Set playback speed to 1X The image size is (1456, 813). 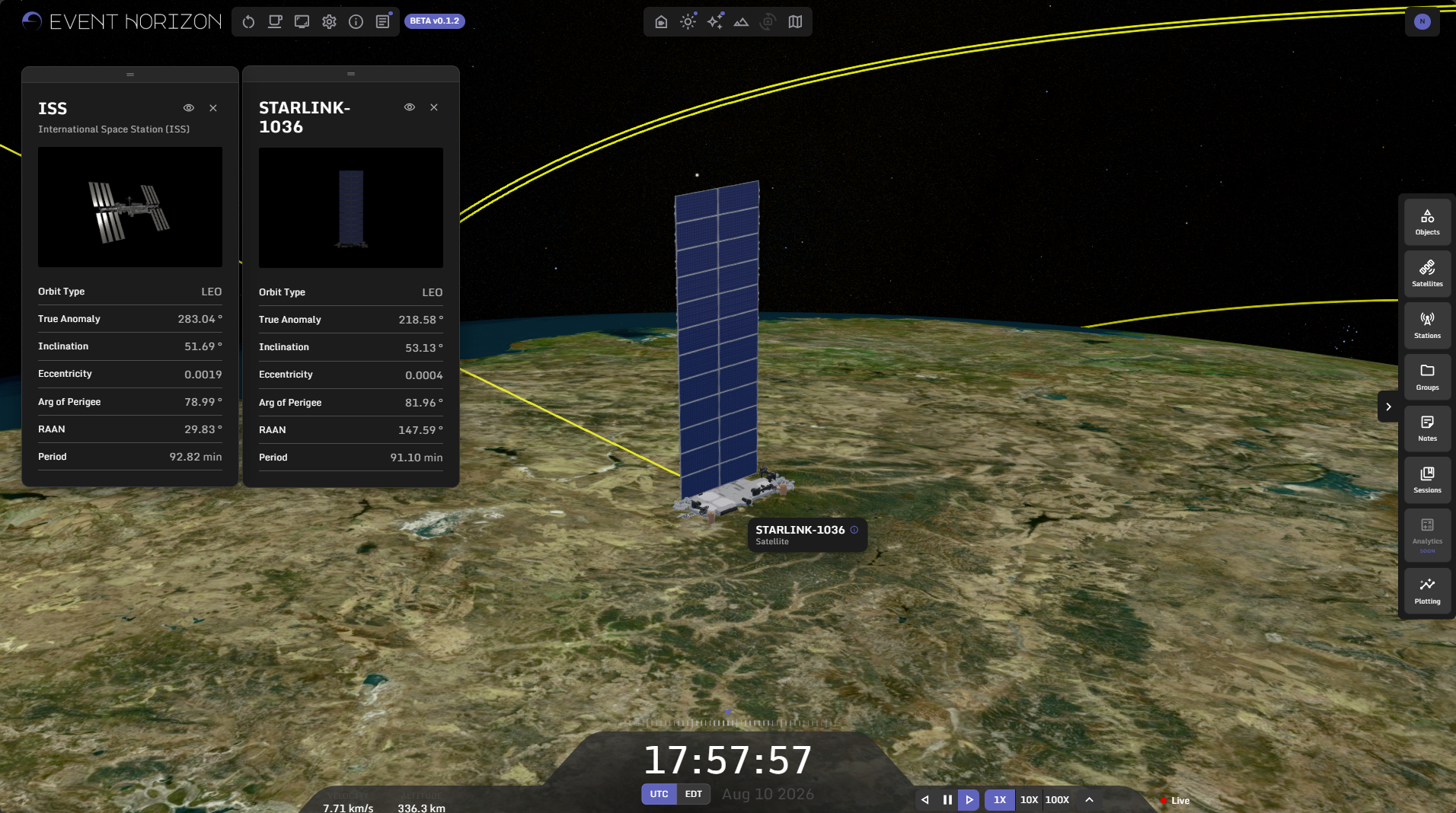pos(1000,800)
